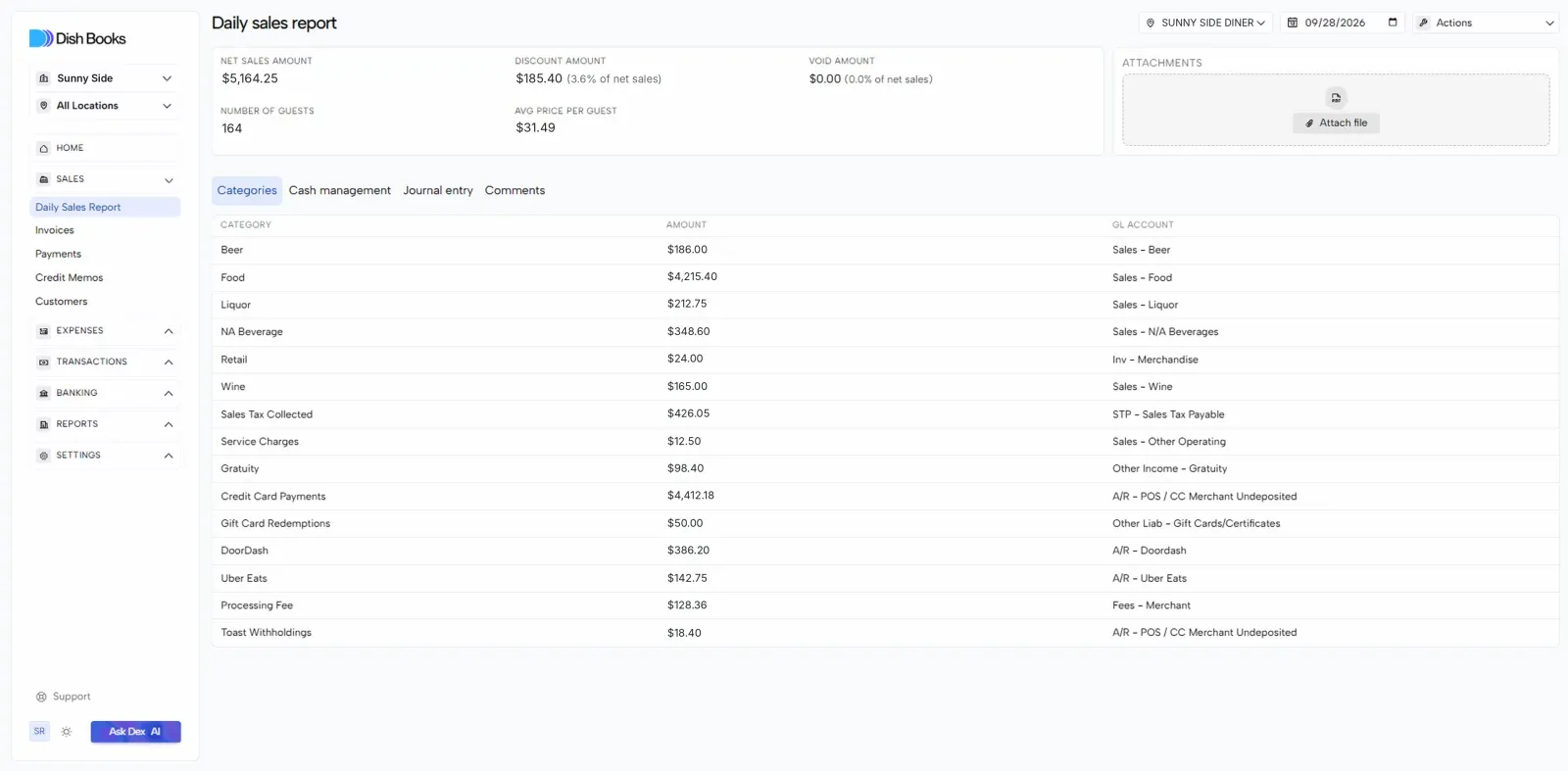Open the Actions dropdown menu

pyautogui.click(x=1486, y=23)
